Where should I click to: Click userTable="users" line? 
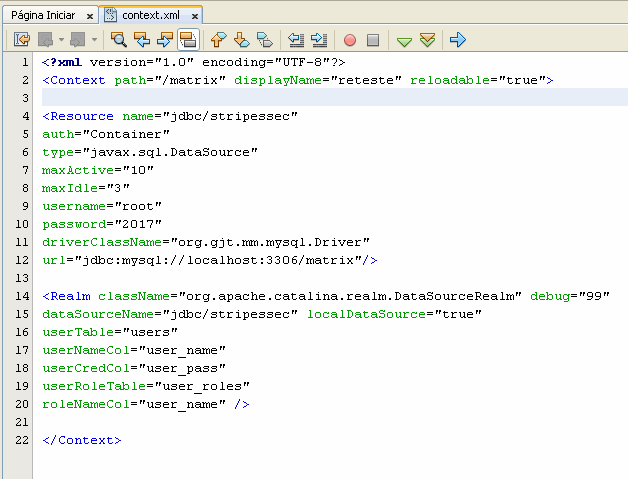pyautogui.click(x=110, y=332)
